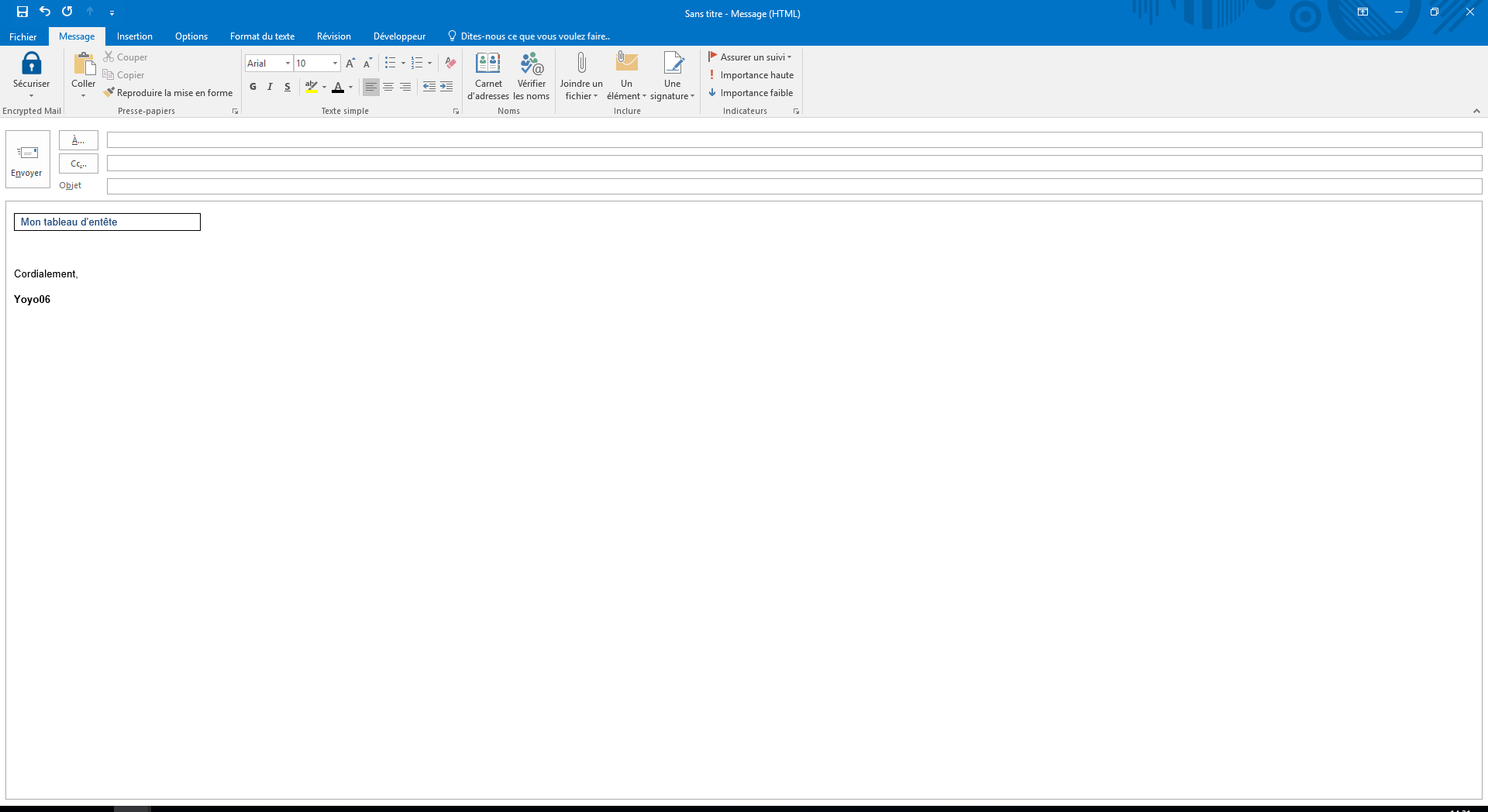Click Vérifier les noms
This screenshot has height=812, width=1488.
coord(532,76)
